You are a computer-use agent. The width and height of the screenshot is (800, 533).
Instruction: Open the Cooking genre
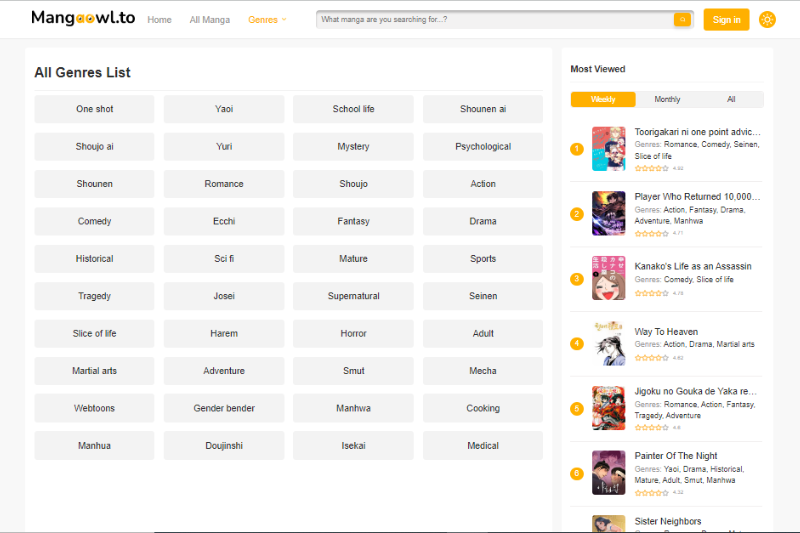click(x=483, y=408)
